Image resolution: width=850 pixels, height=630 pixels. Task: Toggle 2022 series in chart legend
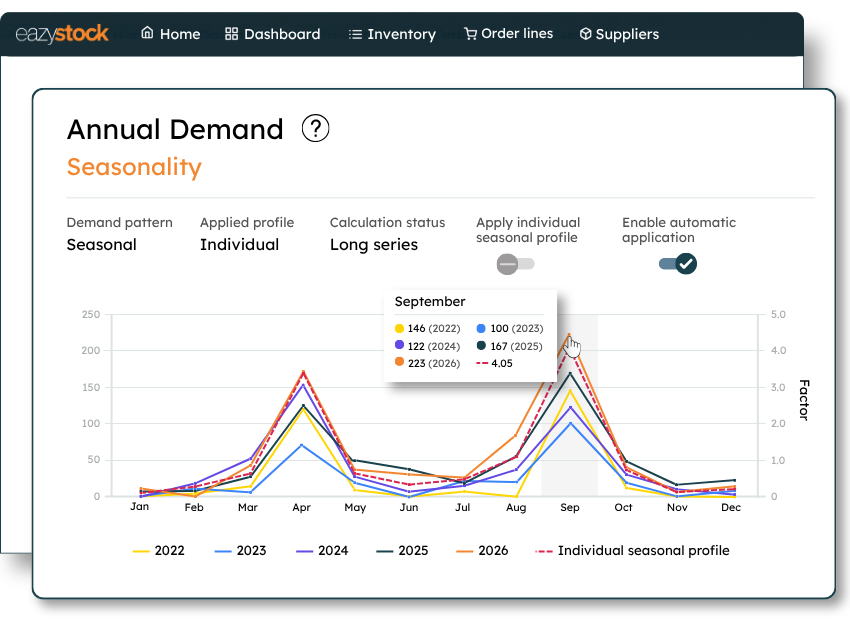click(x=158, y=551)
